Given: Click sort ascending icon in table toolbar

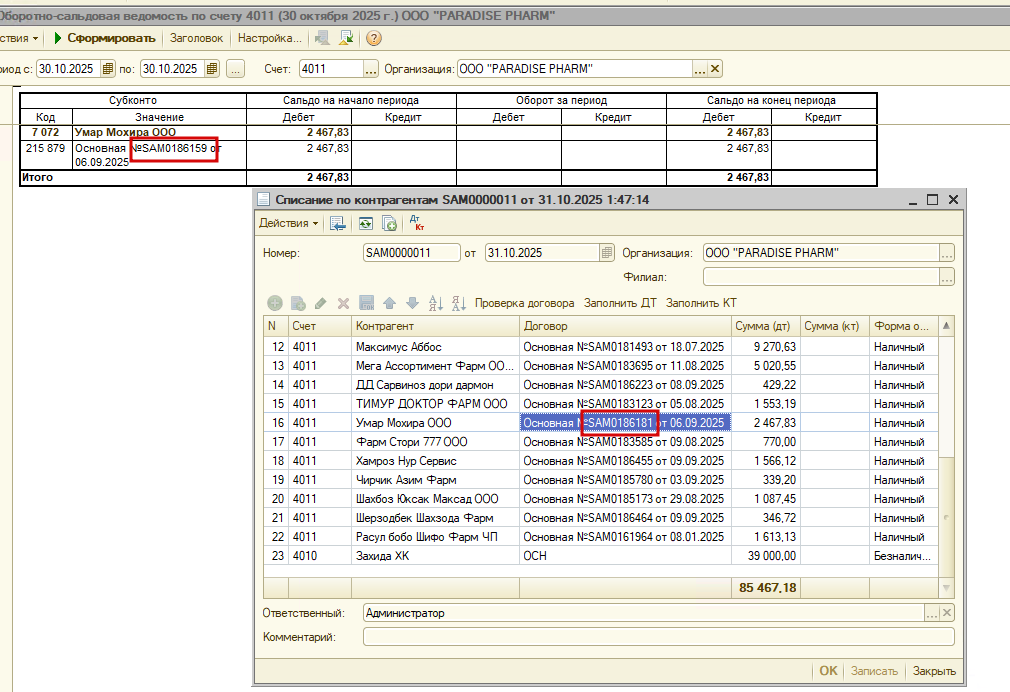Looking at the screenshot, I should [x=435, y=303].
